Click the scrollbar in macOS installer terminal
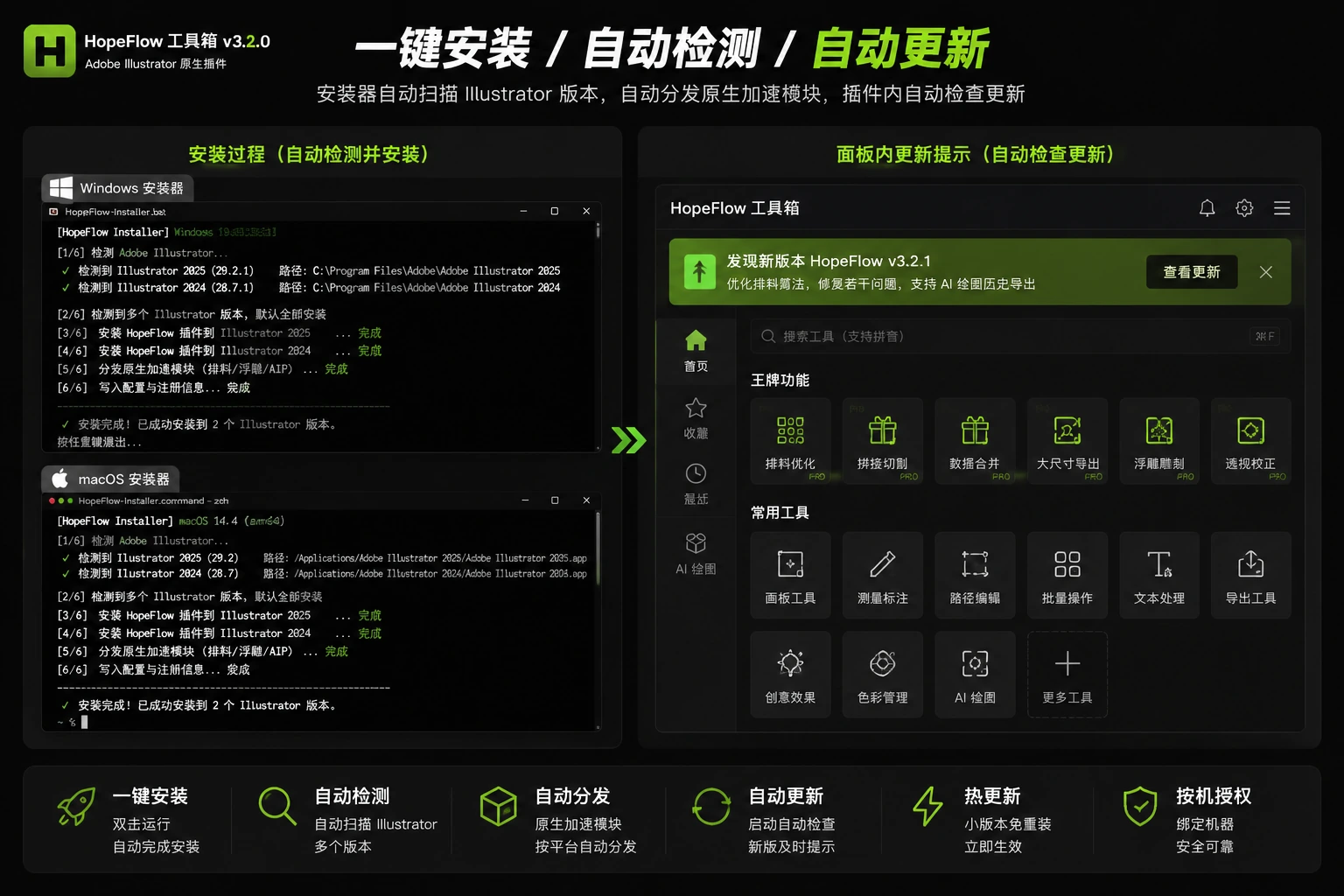The width and height of the screenshot is (1344, 896). click(598, 547)
